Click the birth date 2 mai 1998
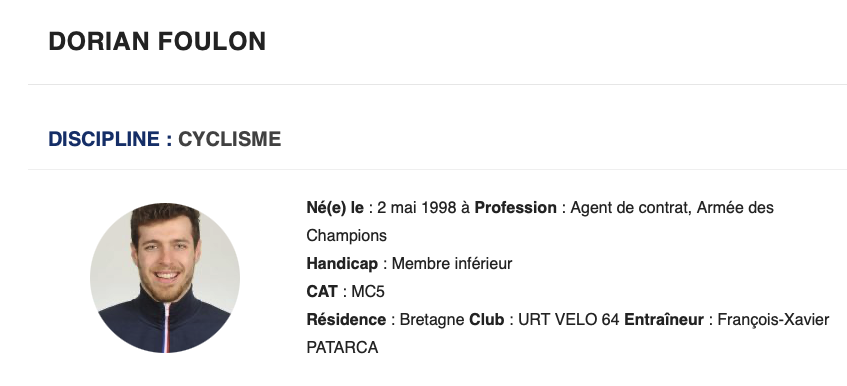847x386 pixels. click(416, 208)
